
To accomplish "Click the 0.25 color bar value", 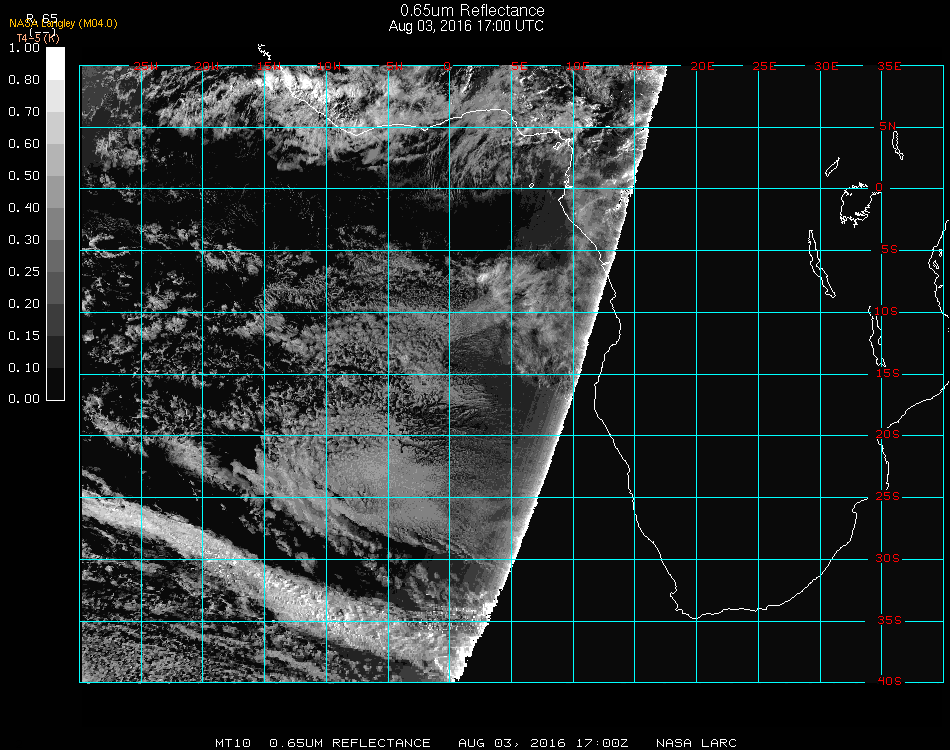I will pyautogui.click(x=24, y=272).
